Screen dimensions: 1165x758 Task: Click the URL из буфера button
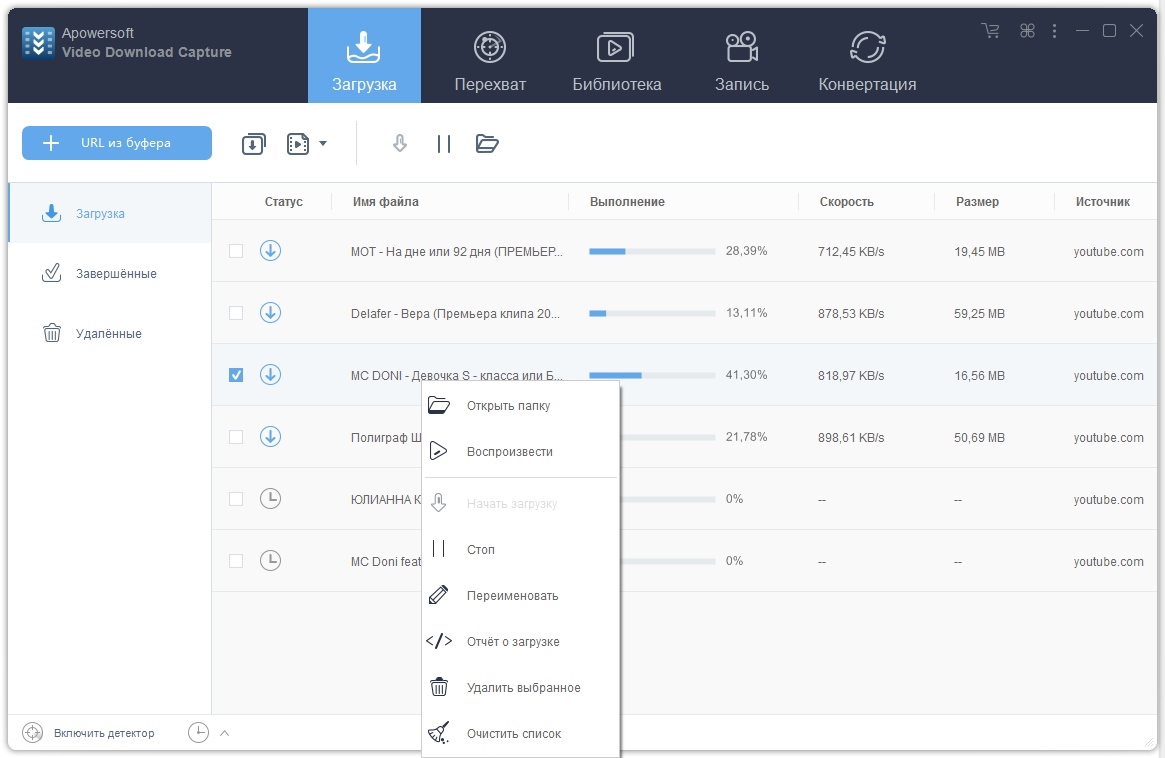click(x=117, y=143)
